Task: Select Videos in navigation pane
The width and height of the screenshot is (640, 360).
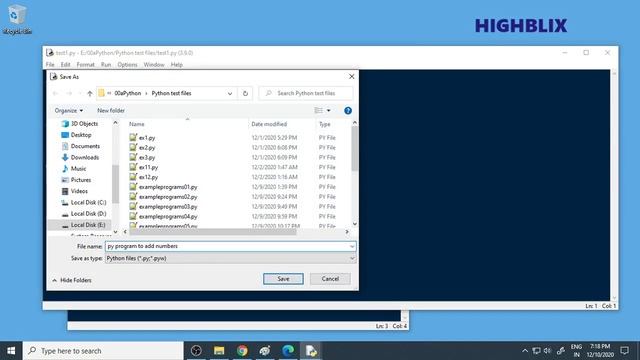Action: [75, 191]
